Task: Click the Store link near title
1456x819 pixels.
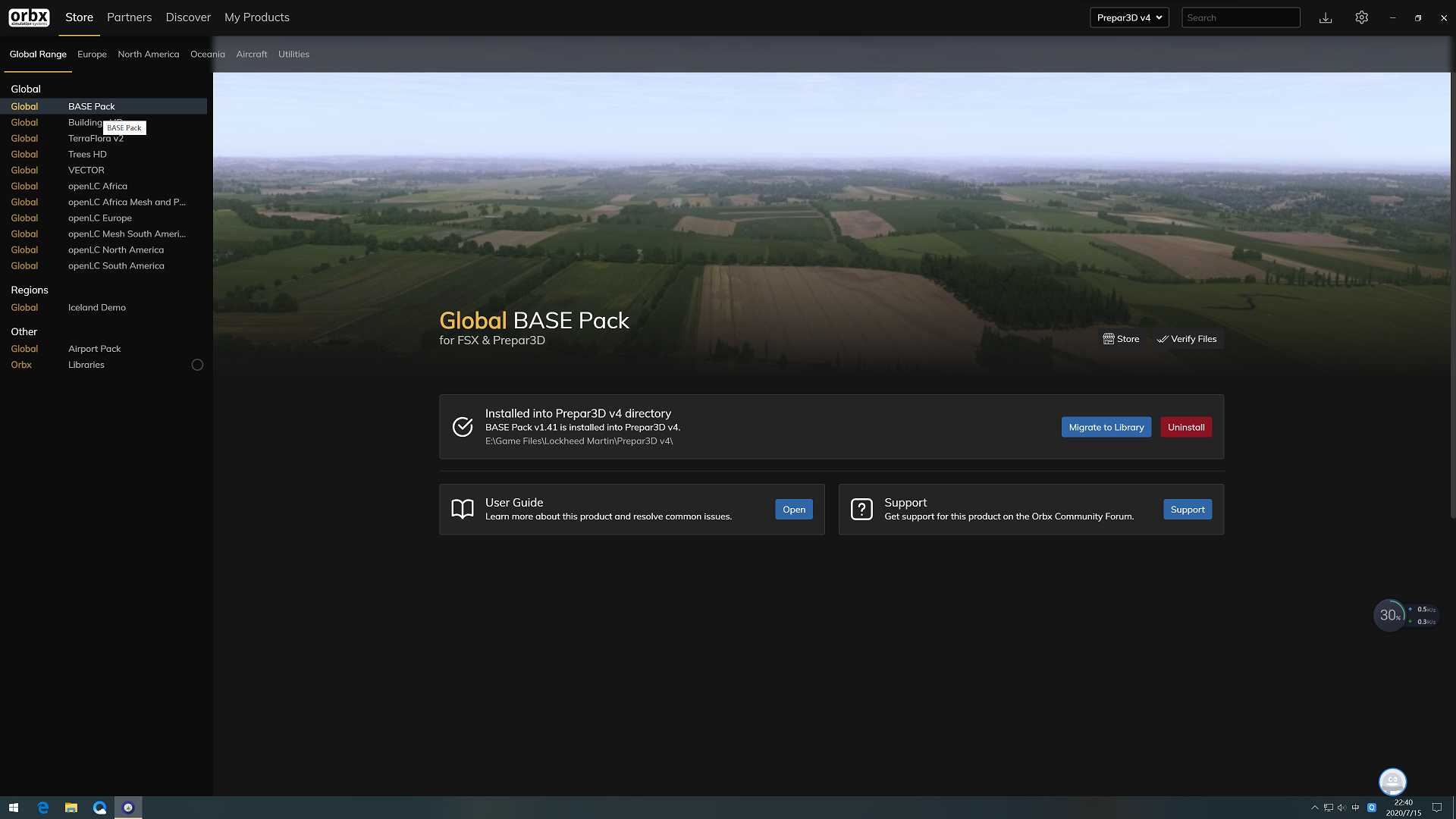Action: 1121,339
